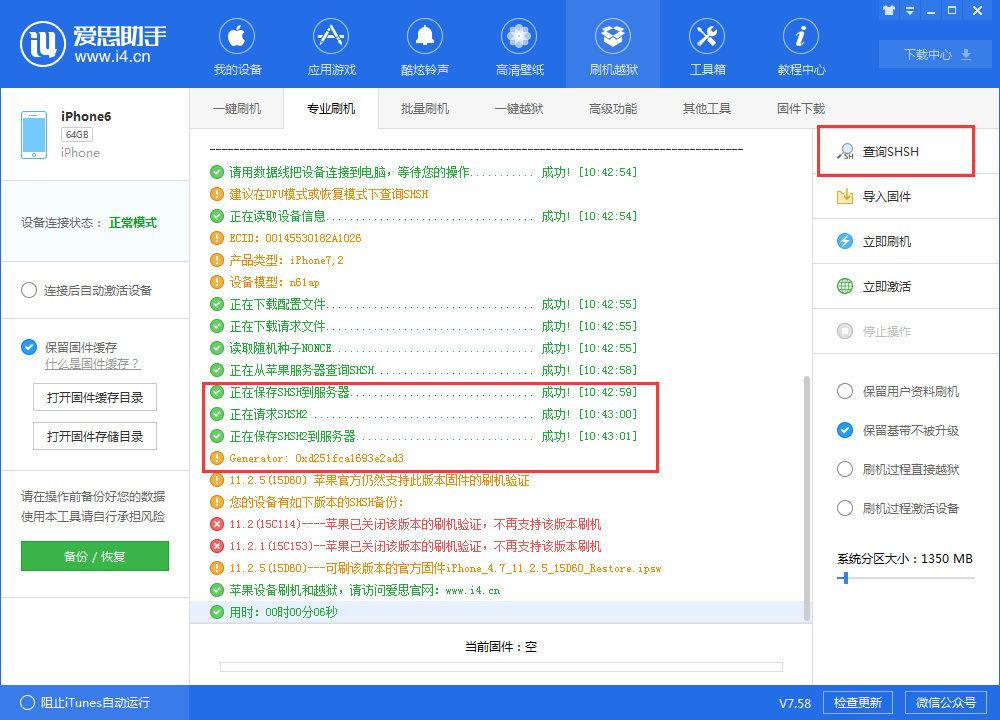Open 应用游戏 app store icon
The height and width of the screenshot is (720, 1000).
[331, 36]
